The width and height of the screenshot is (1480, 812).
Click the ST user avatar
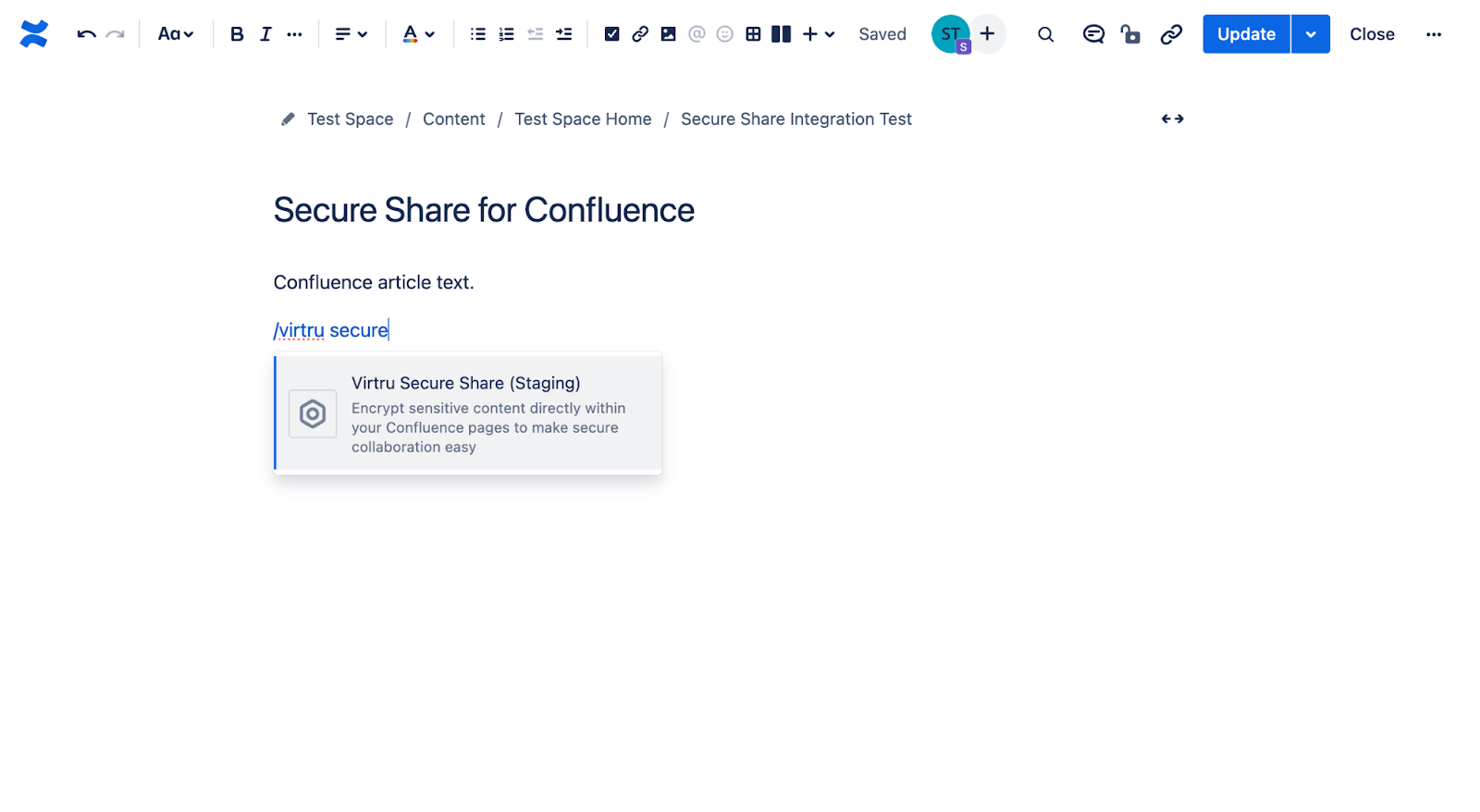pyautogui.click(x=950, y=34)
